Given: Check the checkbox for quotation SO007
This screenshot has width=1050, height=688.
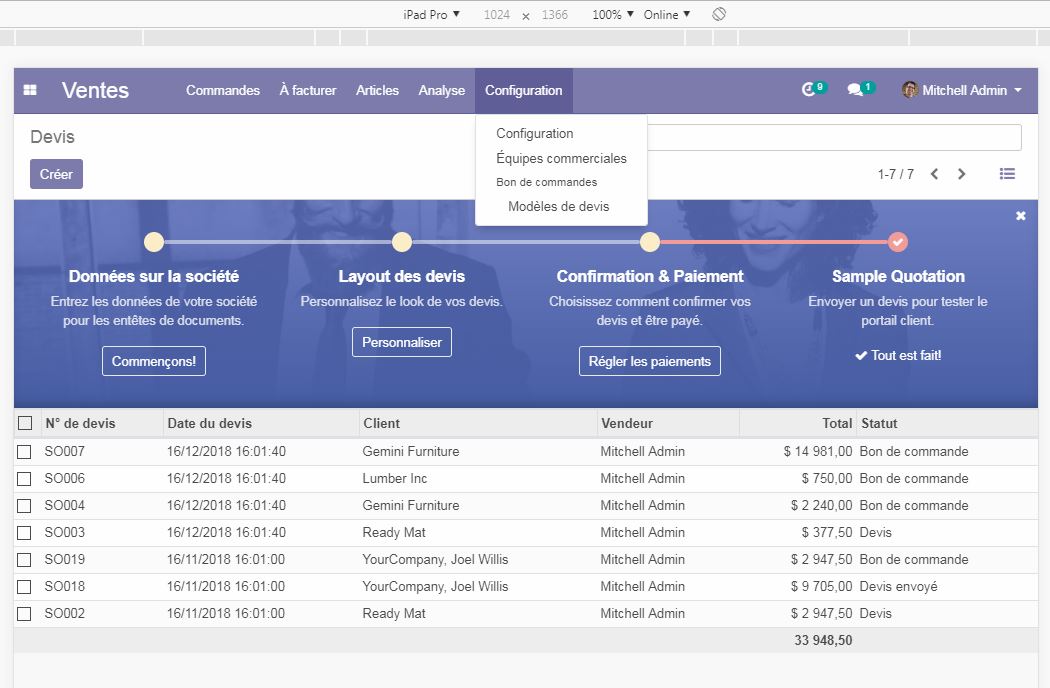Looking at the screenshot, I should 25,451.
